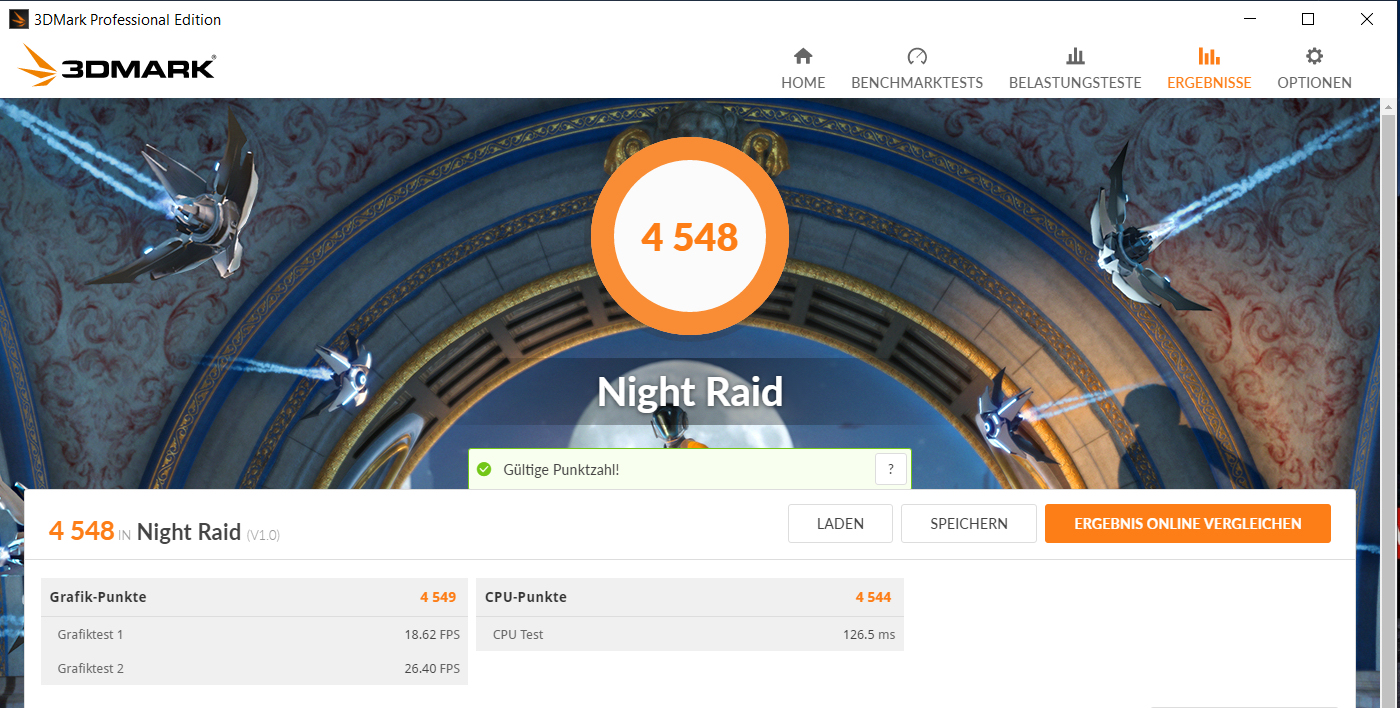
Task: Click the (V1.0) version label
Action: (x=263, y=535)
